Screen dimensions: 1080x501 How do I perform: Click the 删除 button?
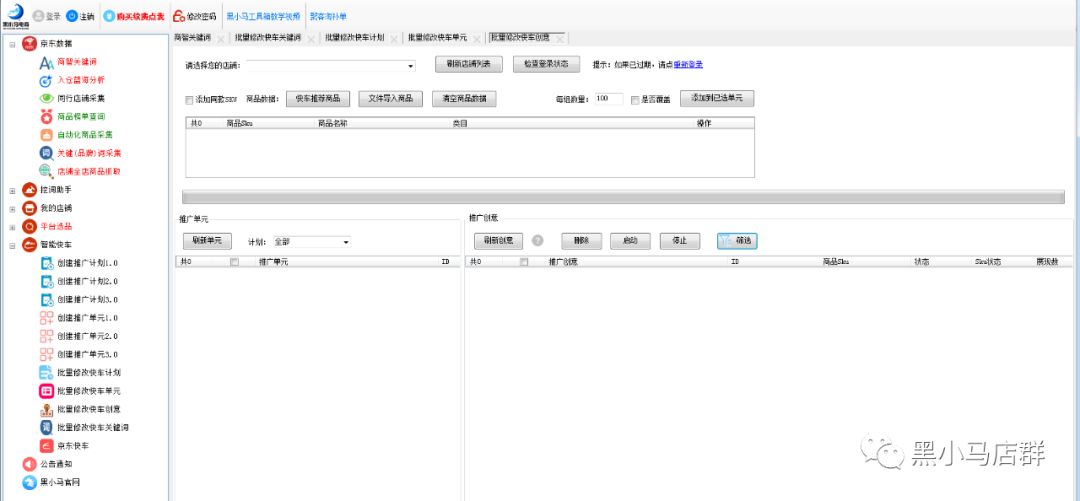pos(582,241)
